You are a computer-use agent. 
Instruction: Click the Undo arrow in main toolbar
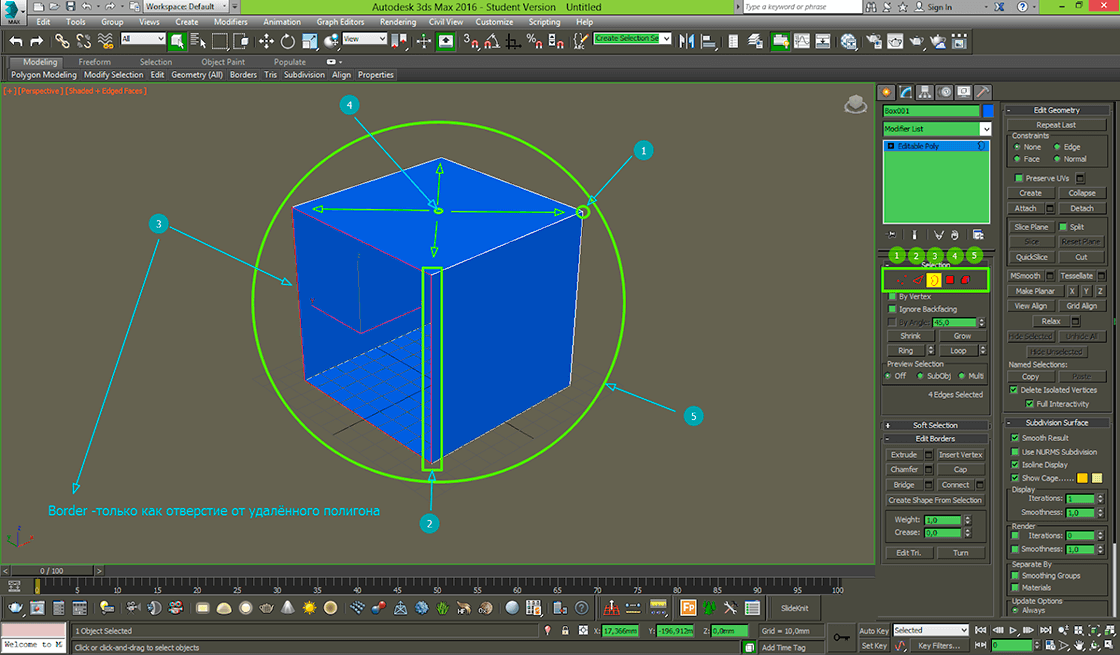(16, 41)
